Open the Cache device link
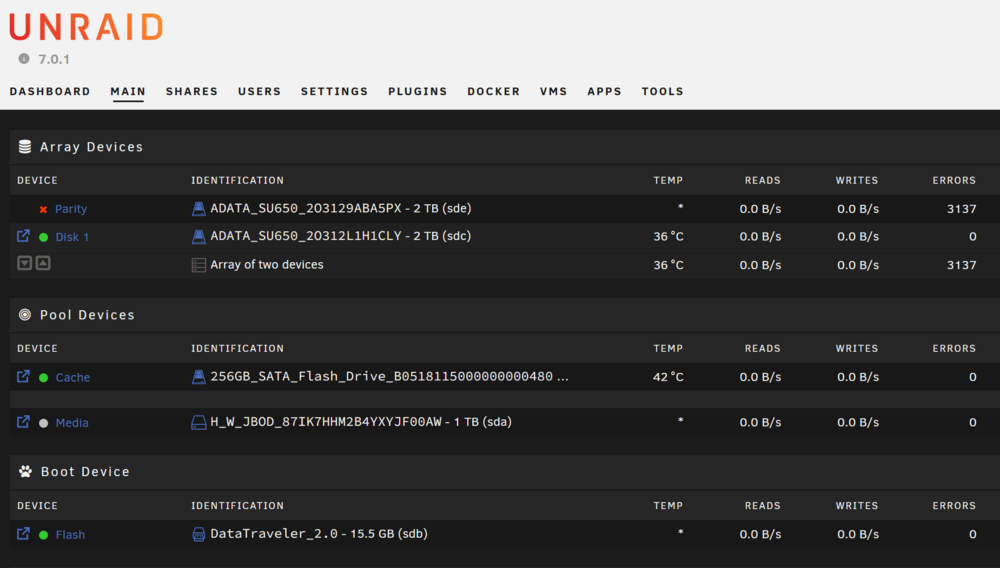The width and height of the screenshot is (1000, 568). tap(73, 377)
